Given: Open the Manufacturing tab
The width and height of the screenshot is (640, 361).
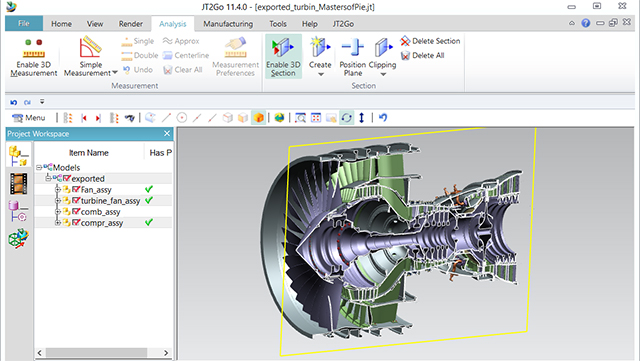Looking at the screenshot, I should [228, 24].
